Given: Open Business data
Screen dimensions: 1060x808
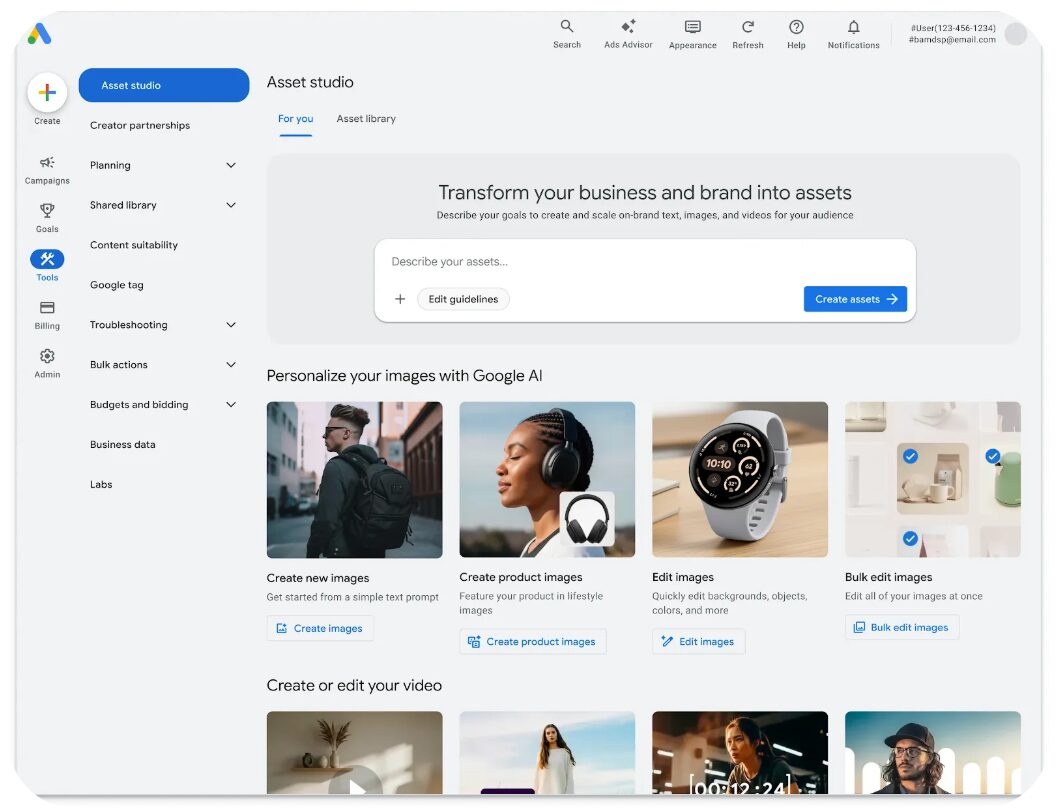Looking at the screenshot, I should click(122, 444).
